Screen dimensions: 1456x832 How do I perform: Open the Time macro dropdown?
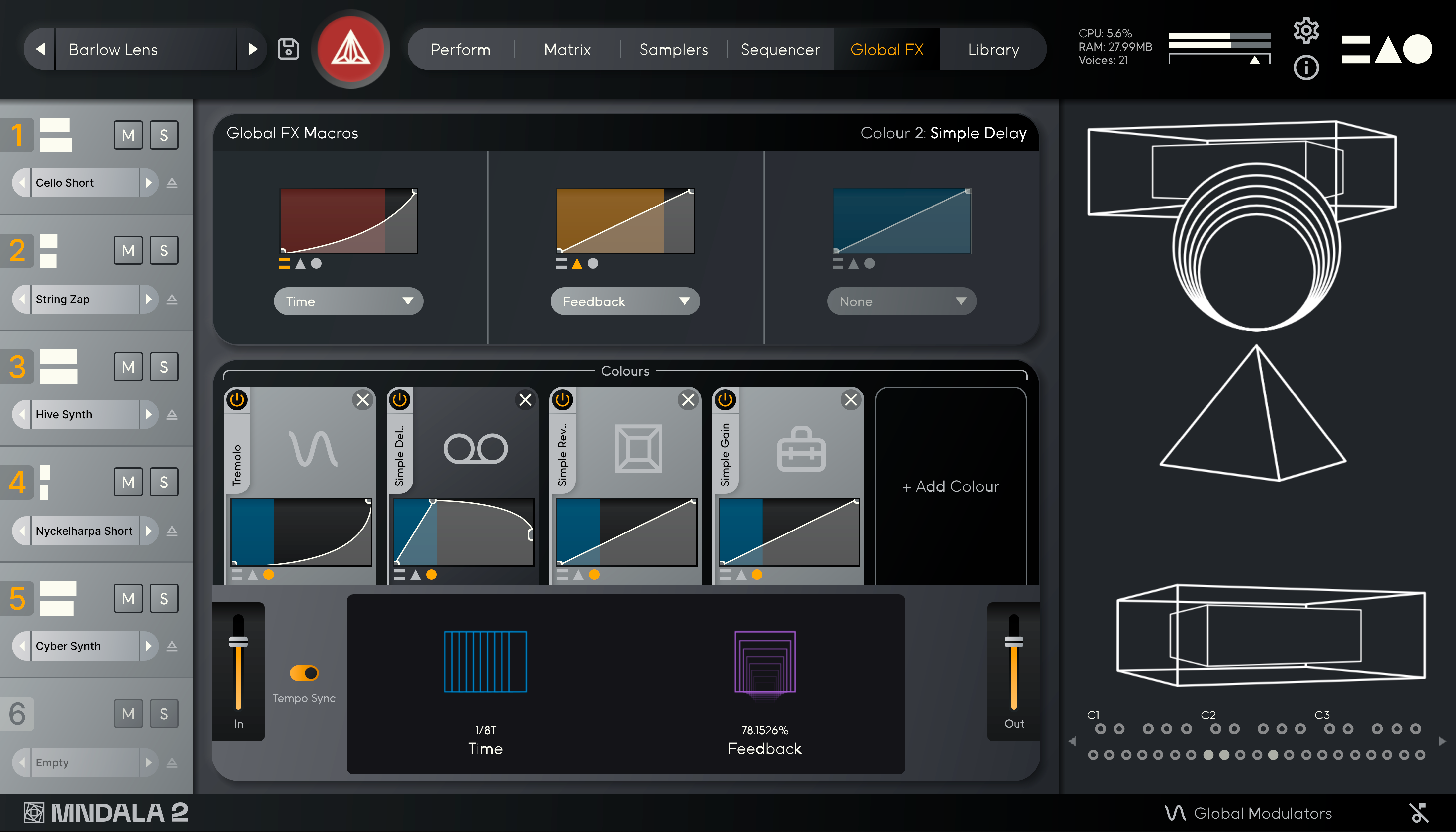click(x=348, y=301)
